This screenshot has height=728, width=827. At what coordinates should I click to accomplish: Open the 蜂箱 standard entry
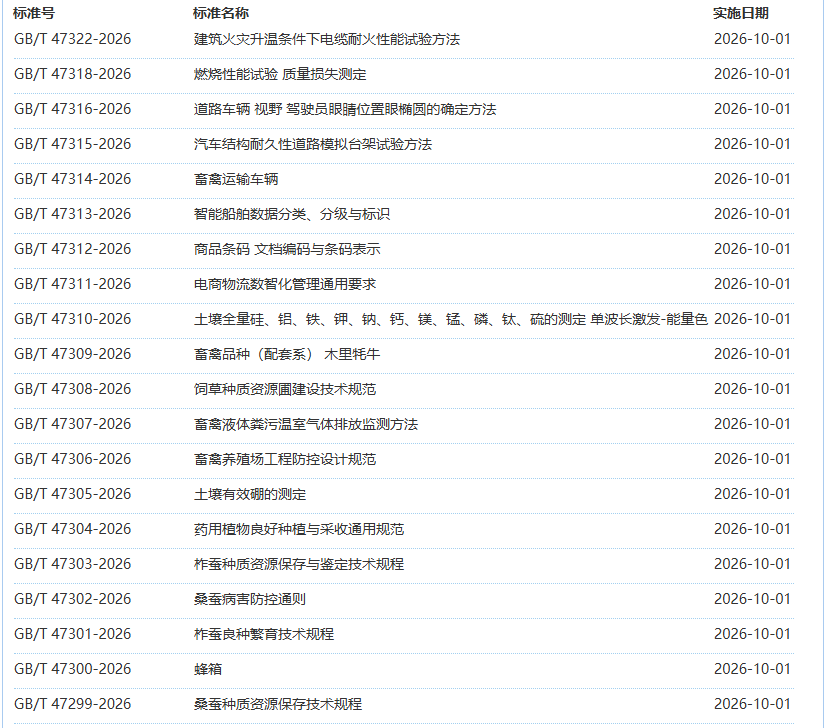(x=208, y=669)
